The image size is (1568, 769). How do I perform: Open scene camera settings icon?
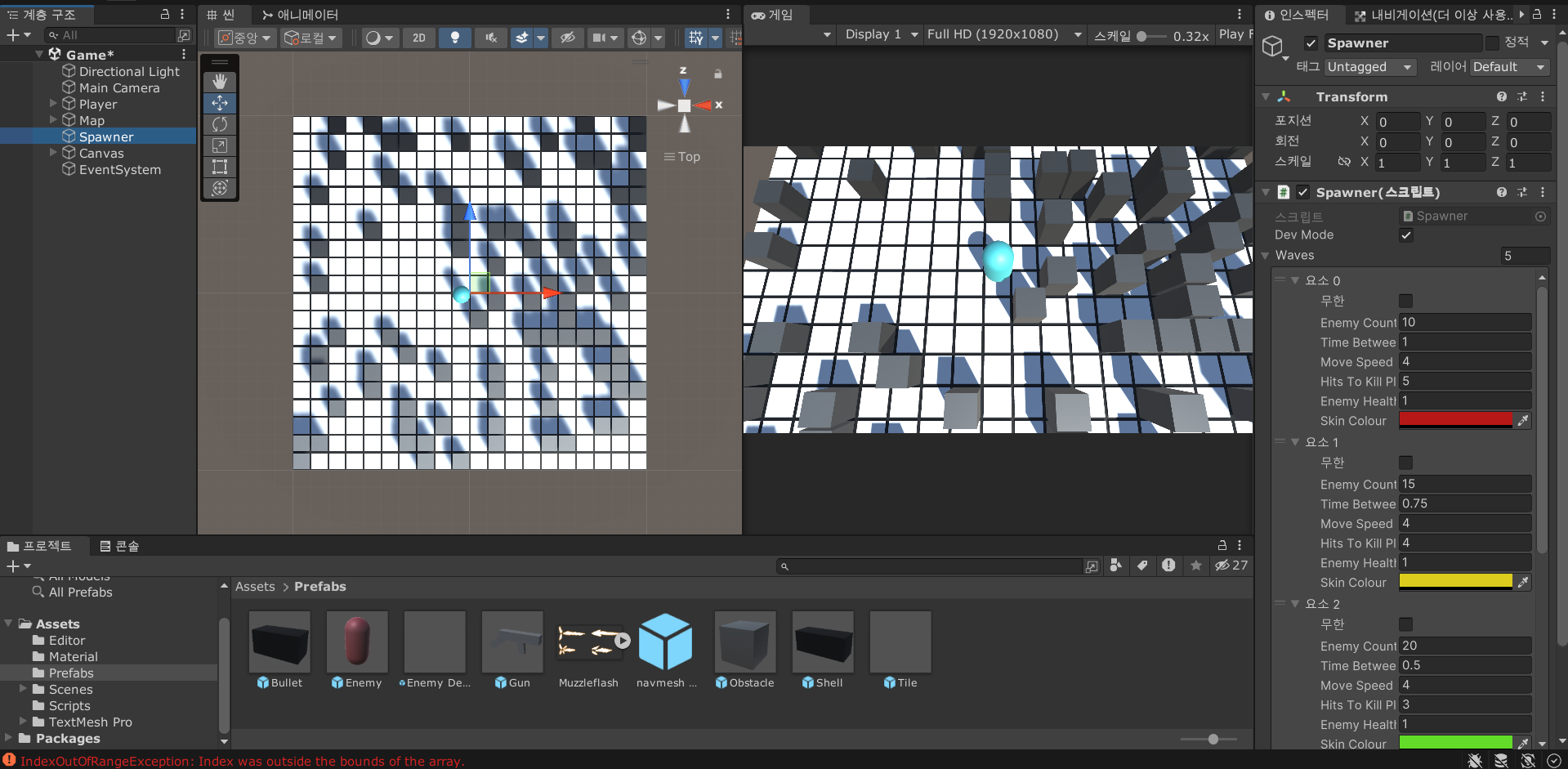[599, 38]
